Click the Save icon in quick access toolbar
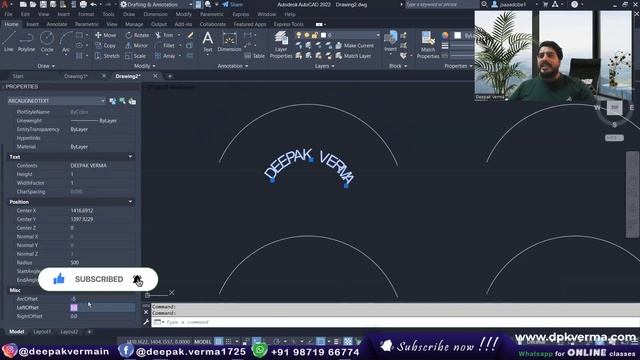Viewport: 640px width, 360px height. (x=43, y=4)
